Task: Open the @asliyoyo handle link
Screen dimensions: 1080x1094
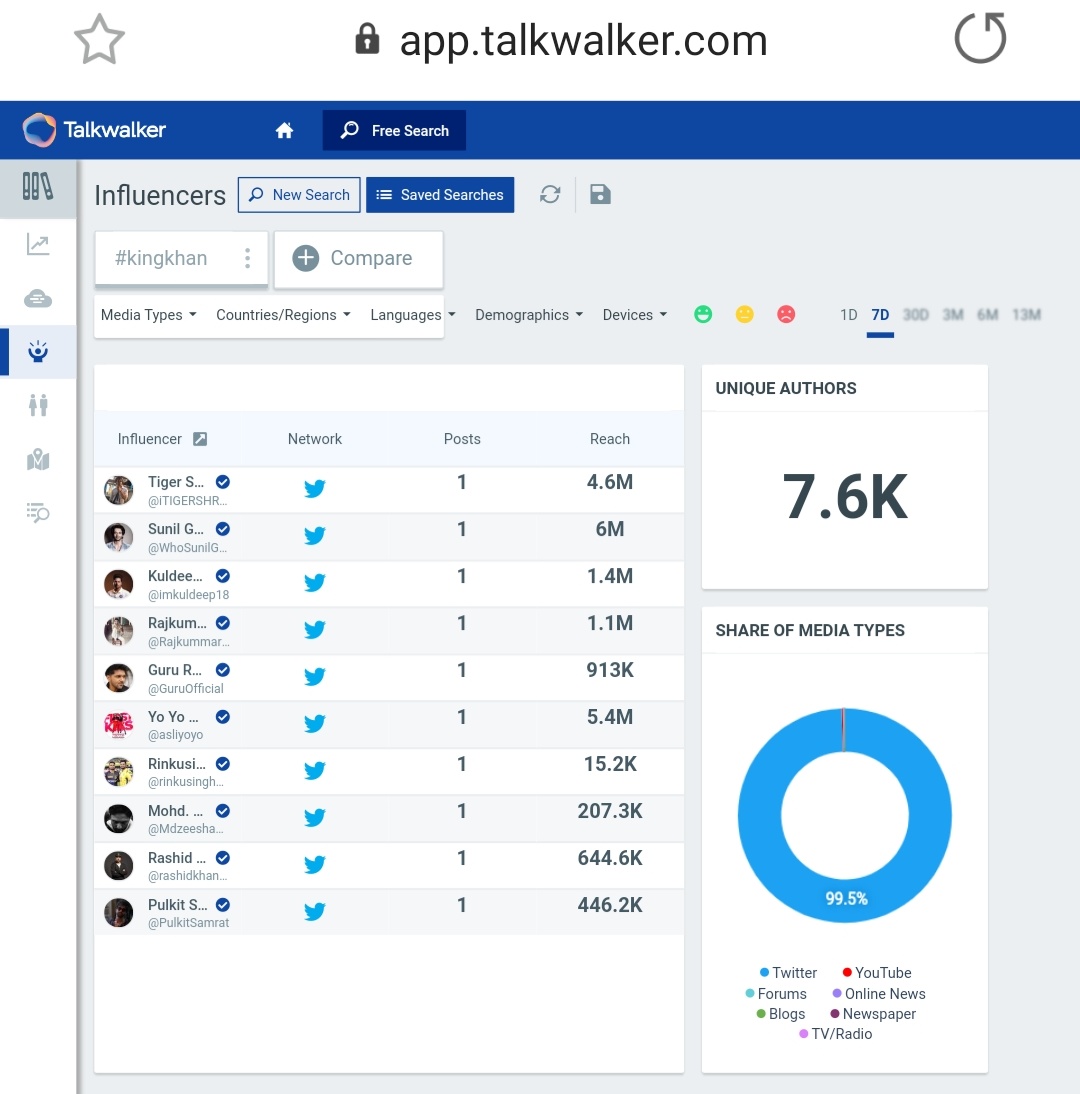Action: [175, 735]
